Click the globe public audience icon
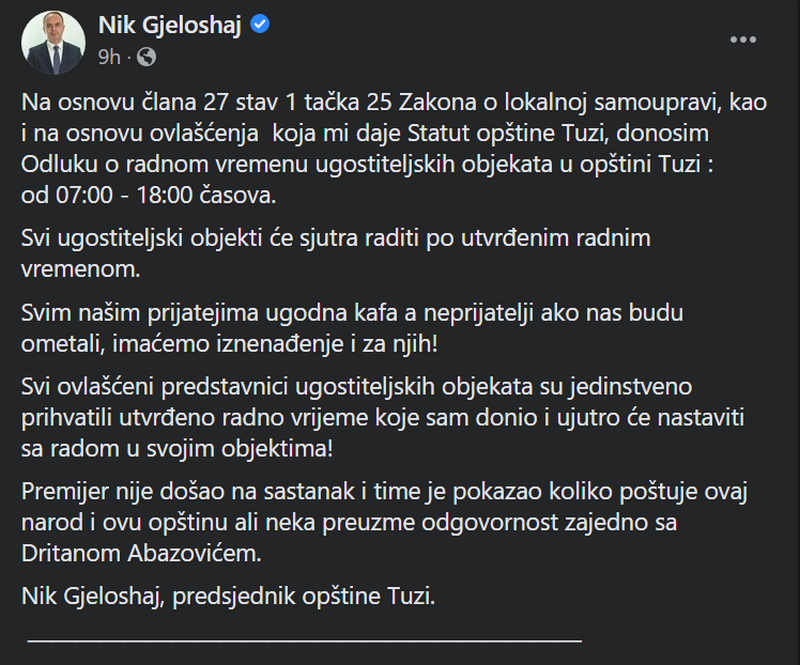Viewport: 800px width, 665px height. [146, 57]
